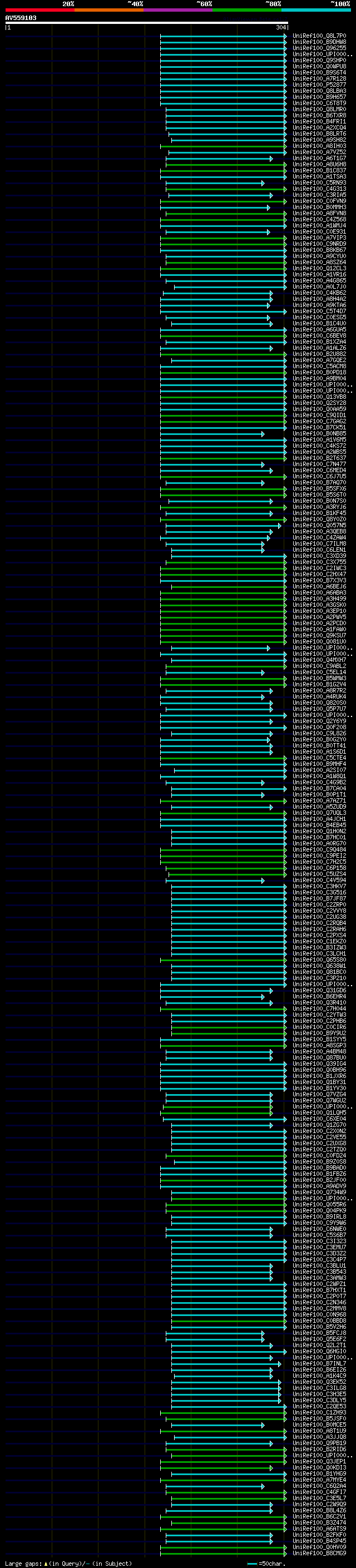Select hit label UniRef100_B5V2H6
The height and width of the screenshot is (1568, 356).
319,1328
